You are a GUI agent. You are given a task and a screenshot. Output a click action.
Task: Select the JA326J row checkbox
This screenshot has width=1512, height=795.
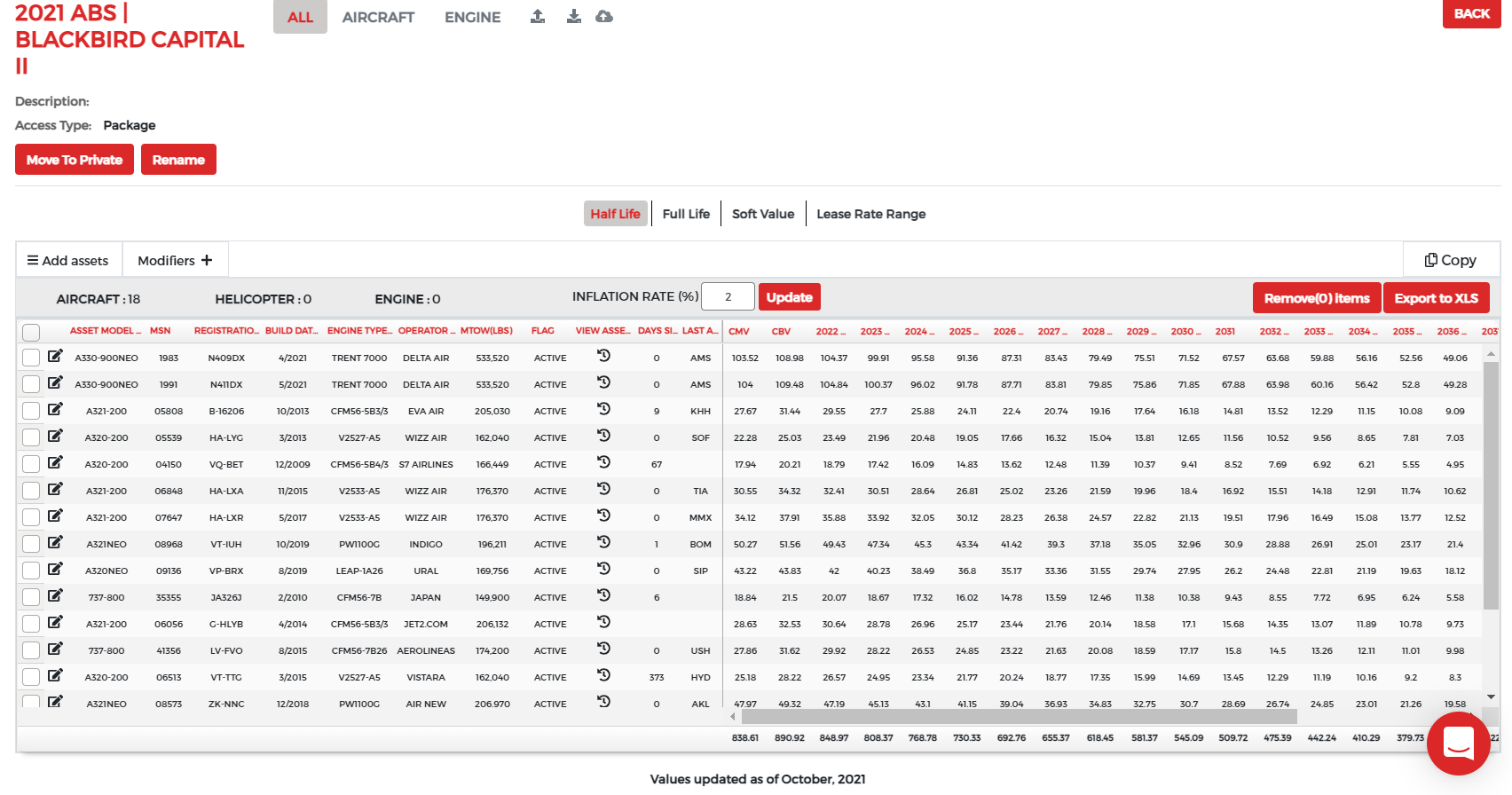coord(31,597)
